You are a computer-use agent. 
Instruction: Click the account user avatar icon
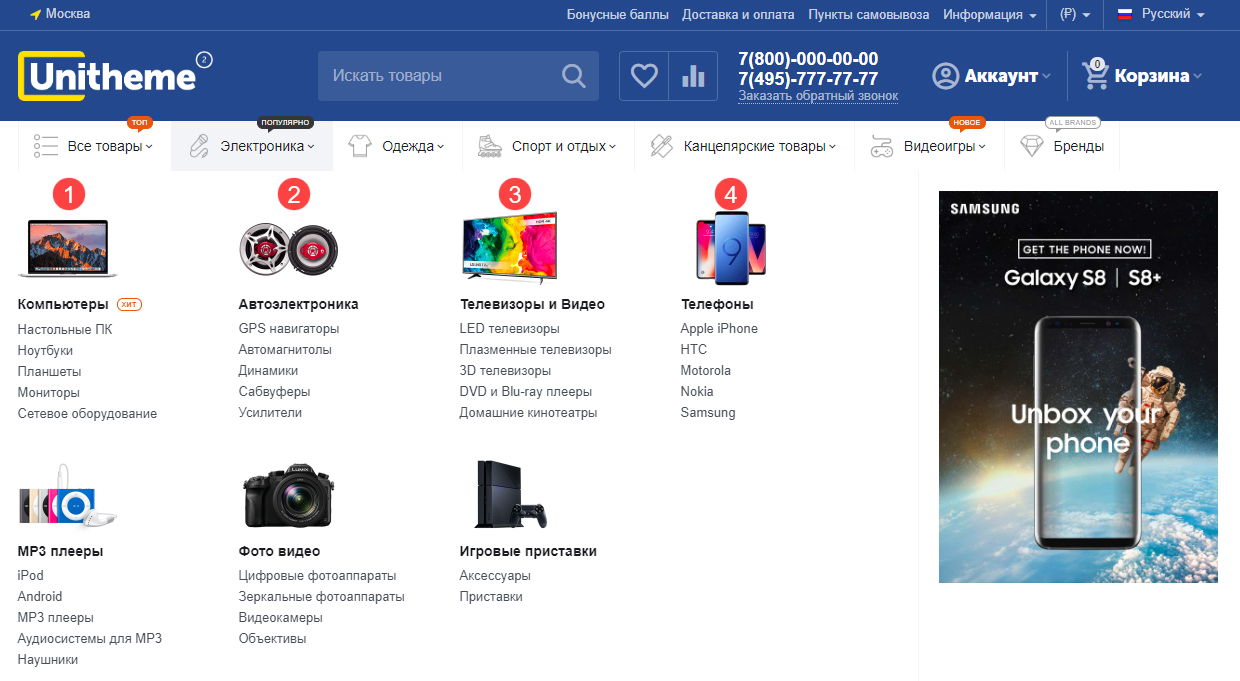945,76
